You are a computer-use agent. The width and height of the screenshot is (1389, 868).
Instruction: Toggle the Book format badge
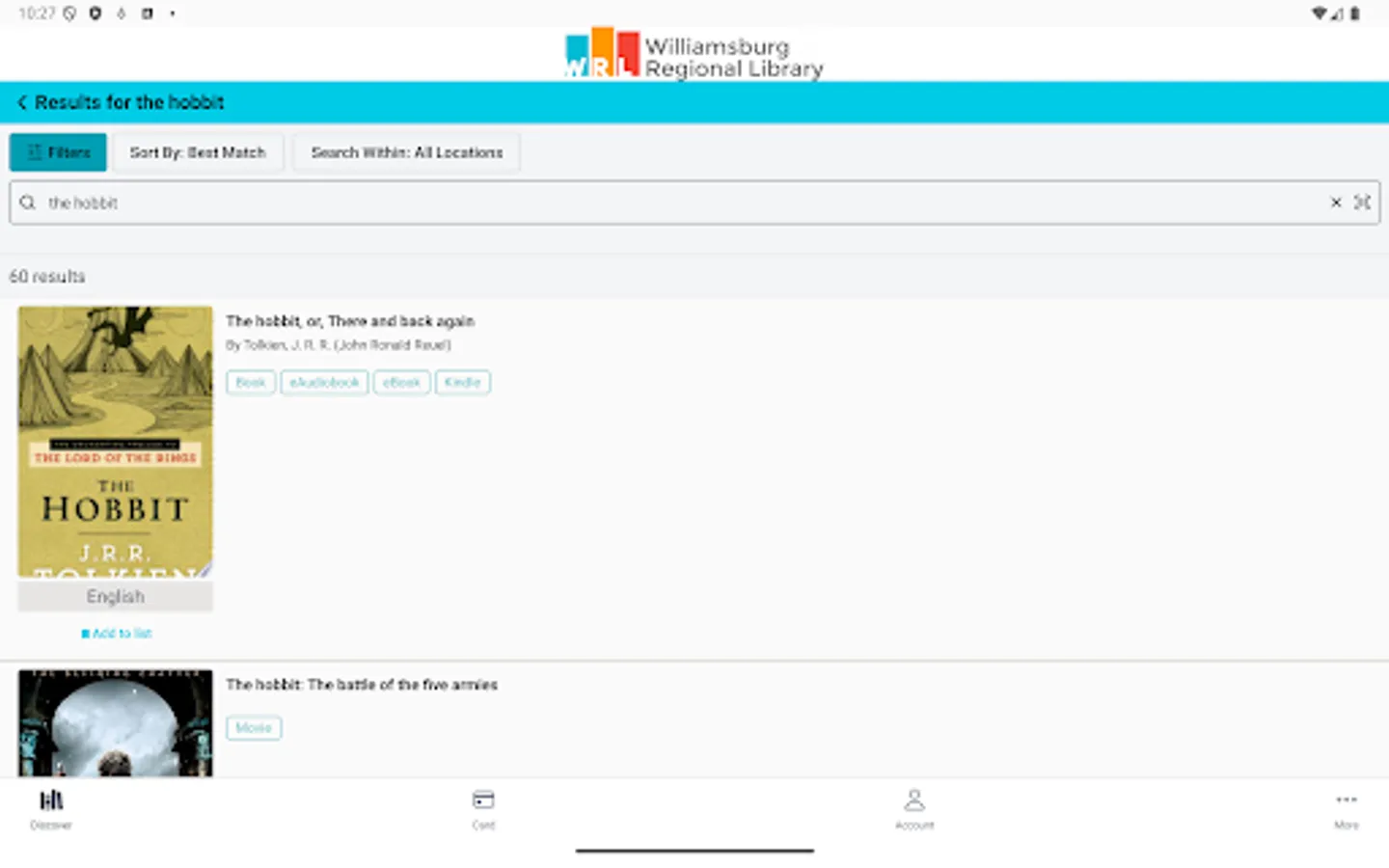click(x=250, y=382)
